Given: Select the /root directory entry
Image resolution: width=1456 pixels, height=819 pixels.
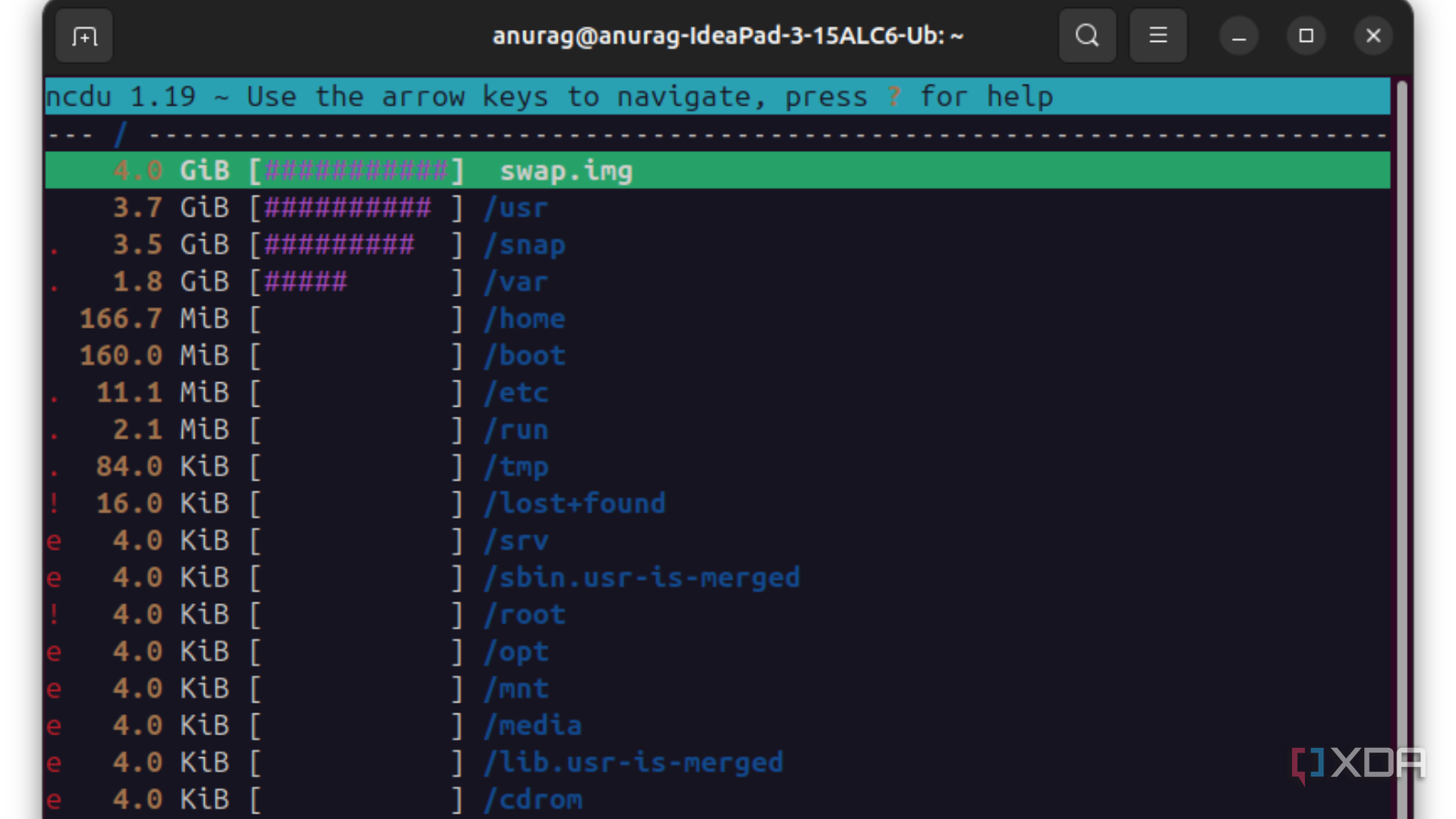Looking at the screenshot, I should click(524, 614).
